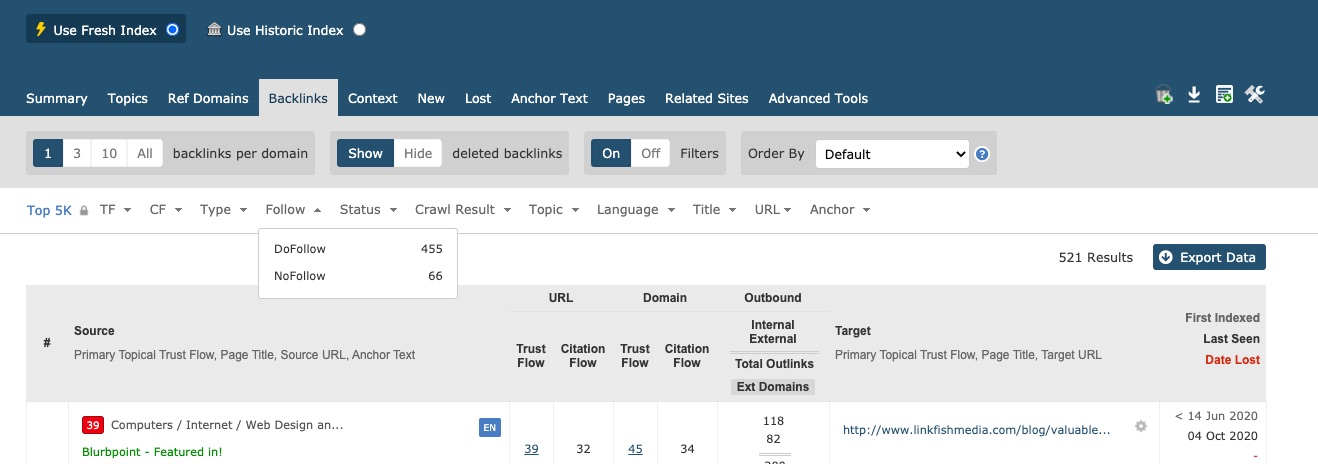The image size is (1318, 464).
Task: Click the Export Data button
Action: pos(1208,257)
